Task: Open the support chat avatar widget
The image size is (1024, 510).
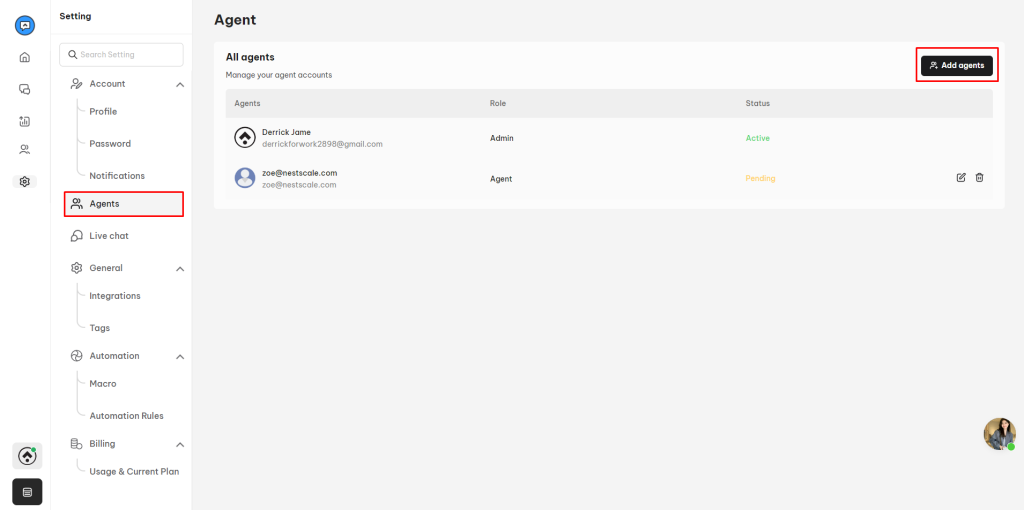Action: (1000, 434)
